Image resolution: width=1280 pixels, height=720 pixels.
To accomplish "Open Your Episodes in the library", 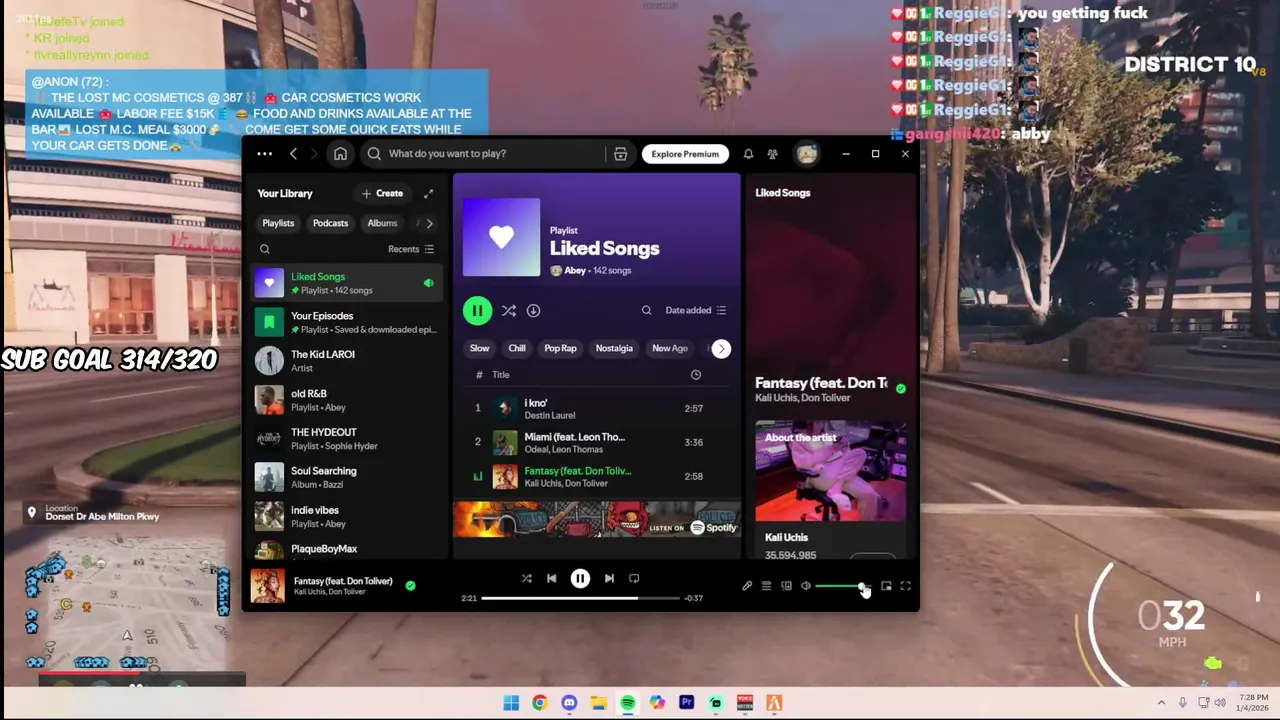I will [x=346, y=322].
